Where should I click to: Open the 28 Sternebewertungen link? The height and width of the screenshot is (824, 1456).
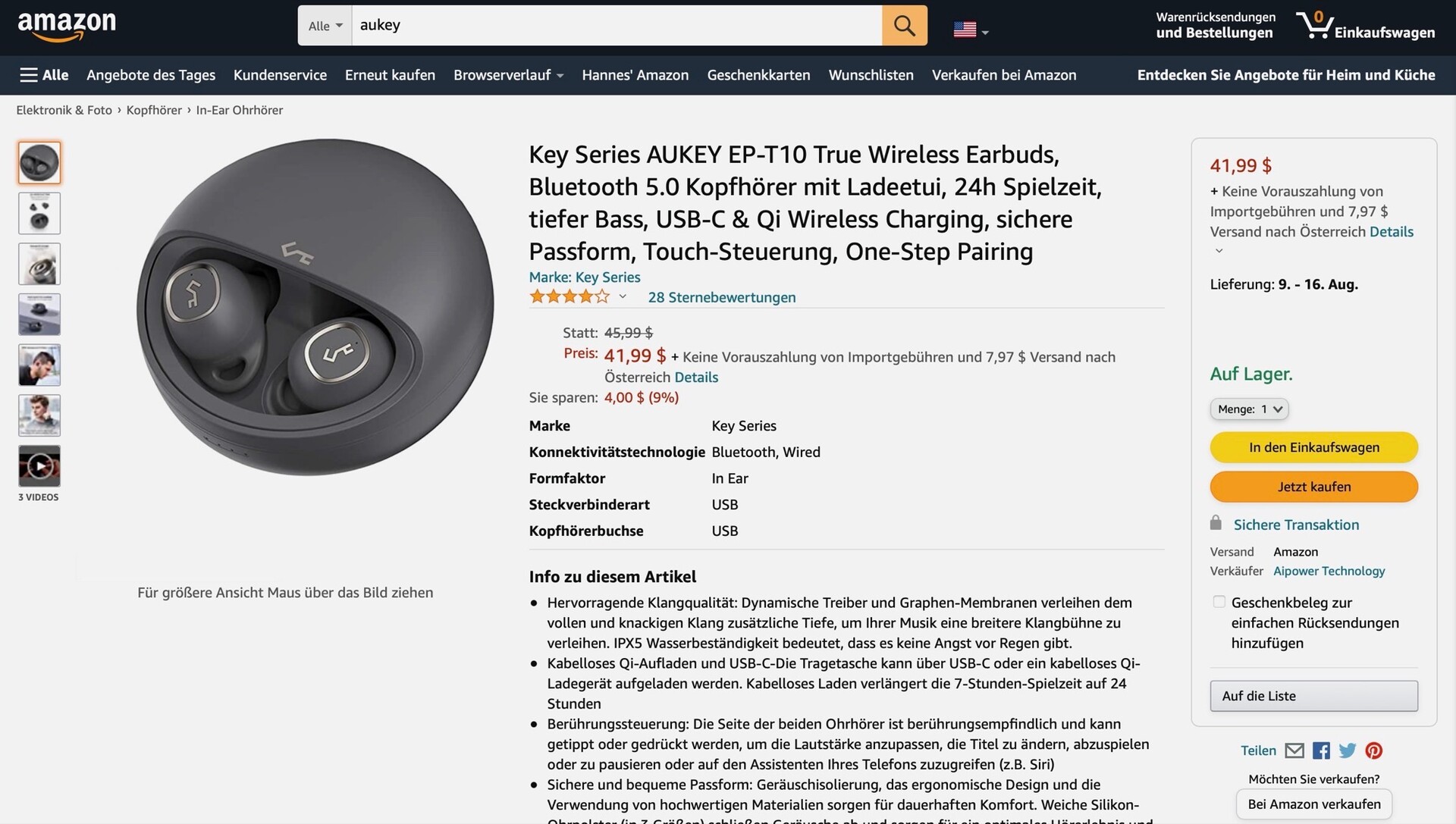tap(721, 297)
